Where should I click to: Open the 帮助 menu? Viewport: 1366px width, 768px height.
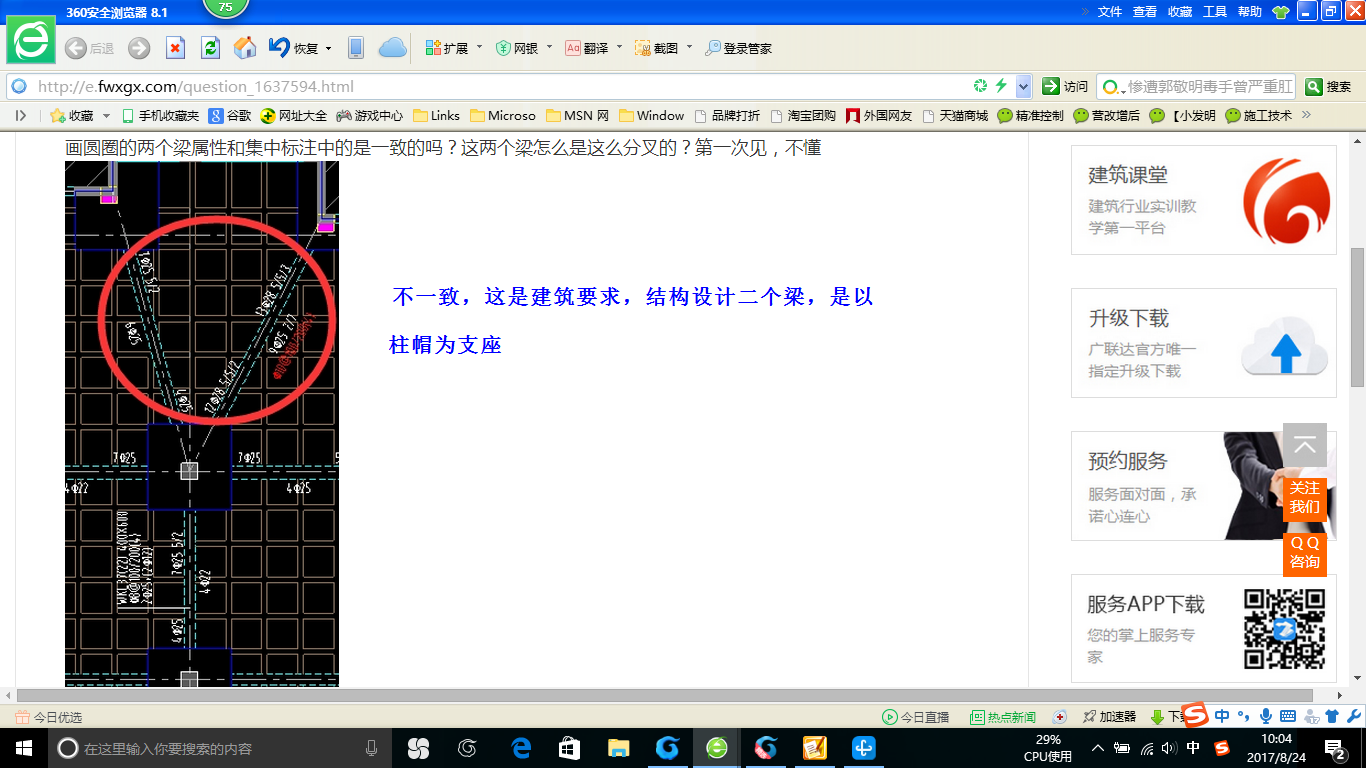pyautogui.click(x=1250, y=12)
